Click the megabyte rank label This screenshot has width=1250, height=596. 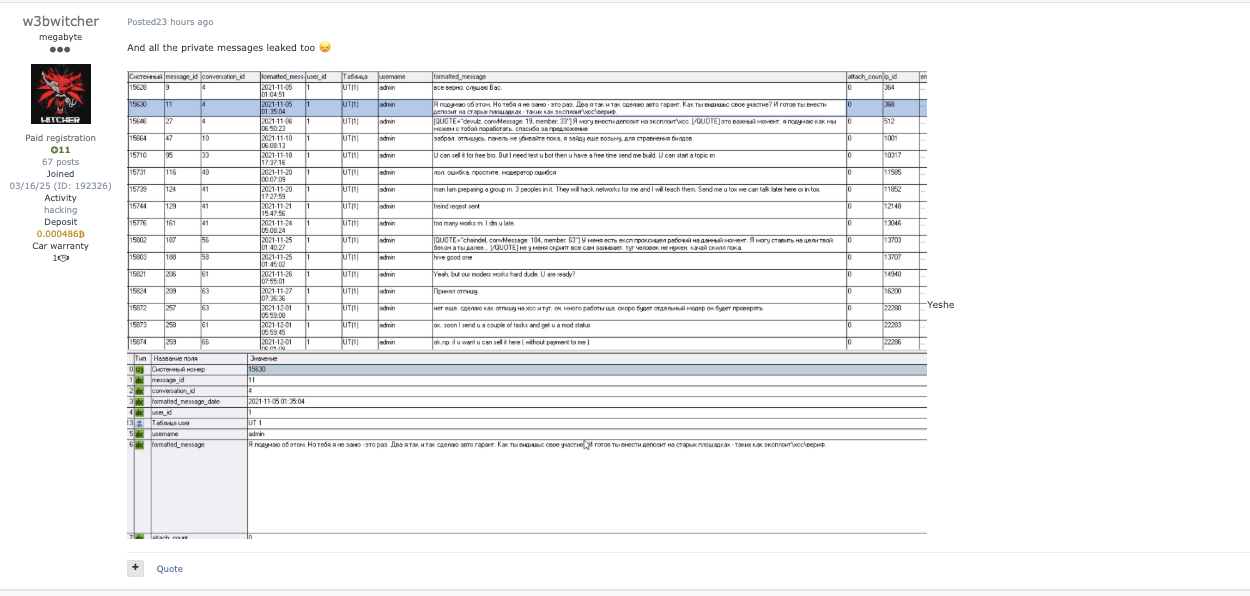pos(60,37)
